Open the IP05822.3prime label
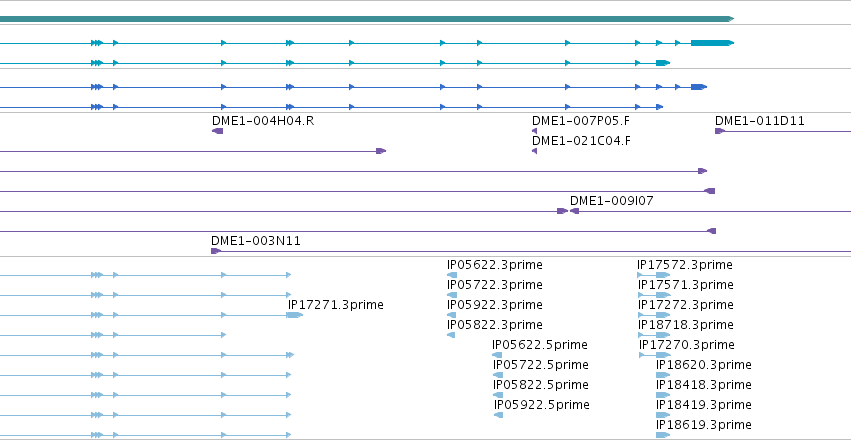 click(494, 325)
